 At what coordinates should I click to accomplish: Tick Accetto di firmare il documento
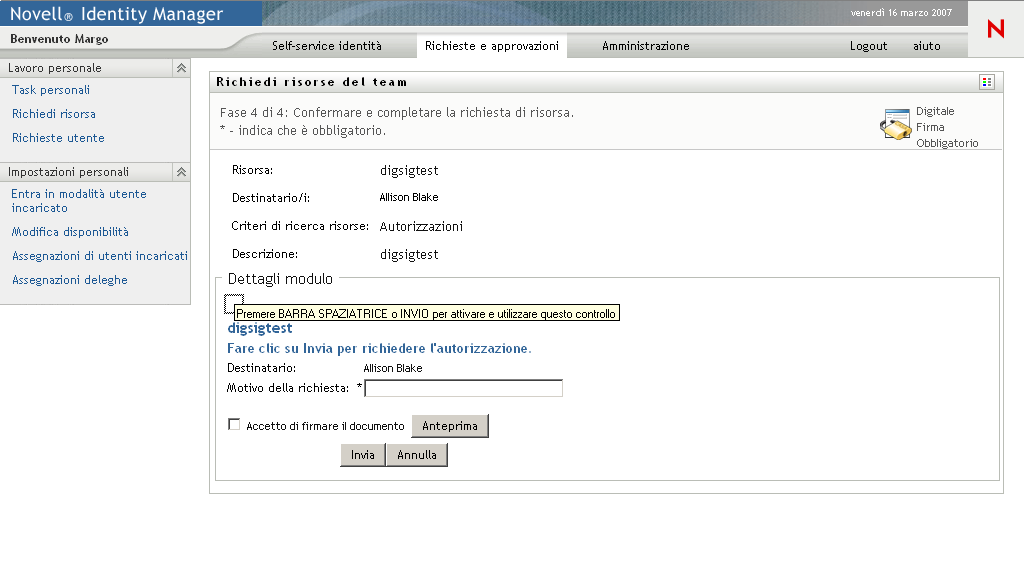point(234,425)
